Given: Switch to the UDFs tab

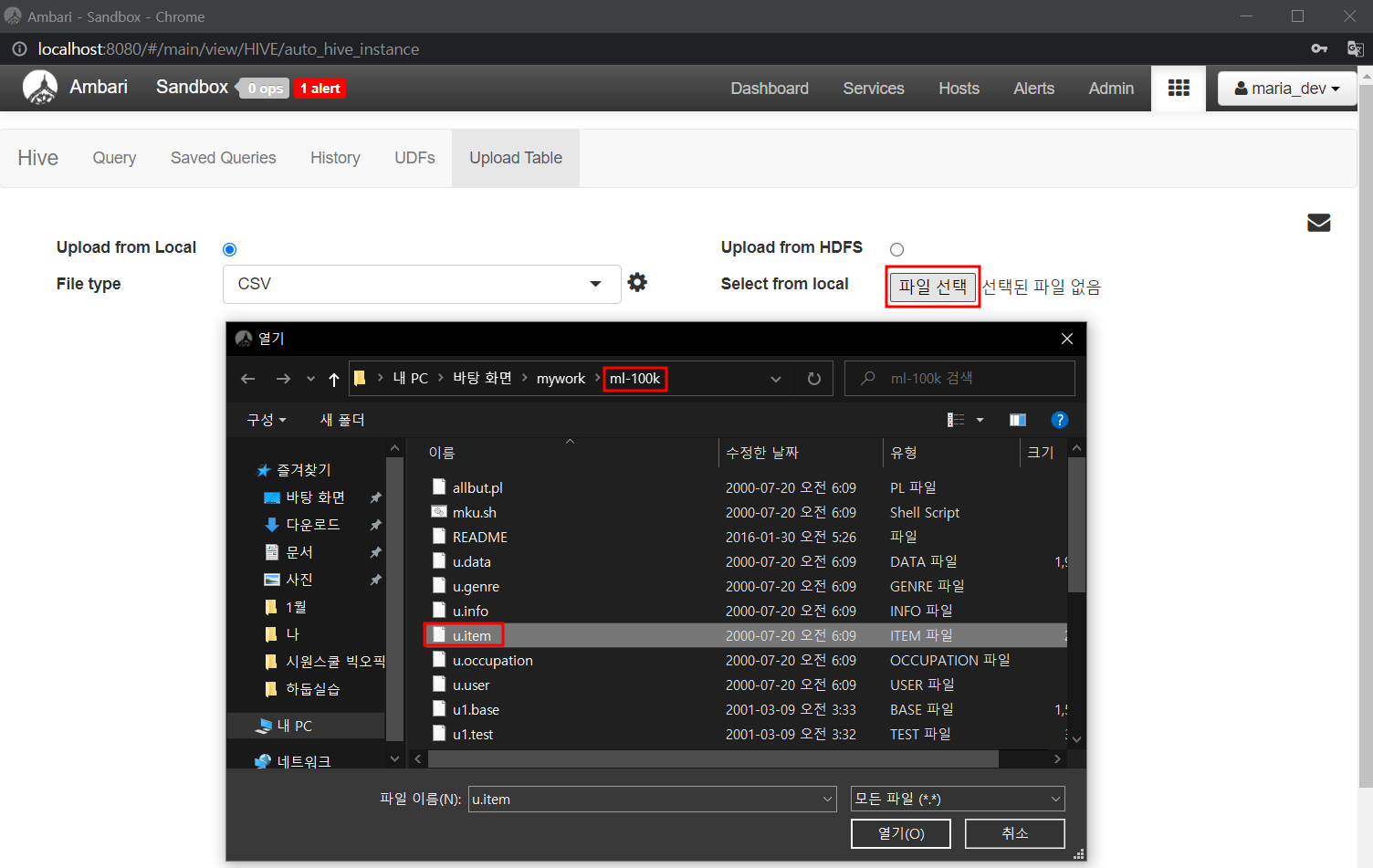Looking at the screenshot, I should 414,158.
